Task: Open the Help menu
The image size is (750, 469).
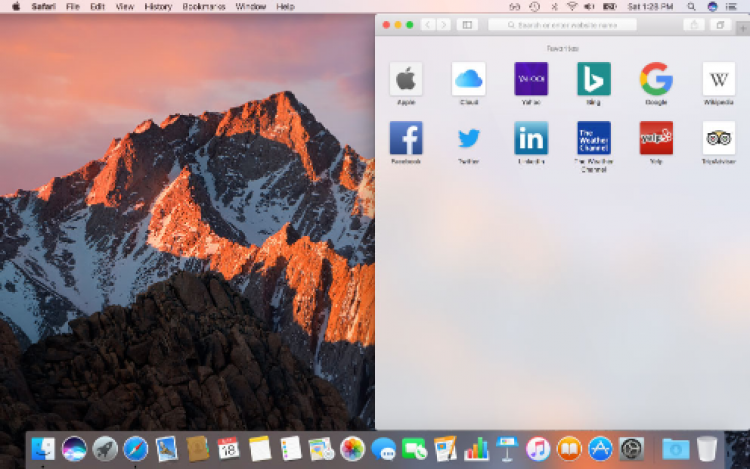Action: (285, 7)
